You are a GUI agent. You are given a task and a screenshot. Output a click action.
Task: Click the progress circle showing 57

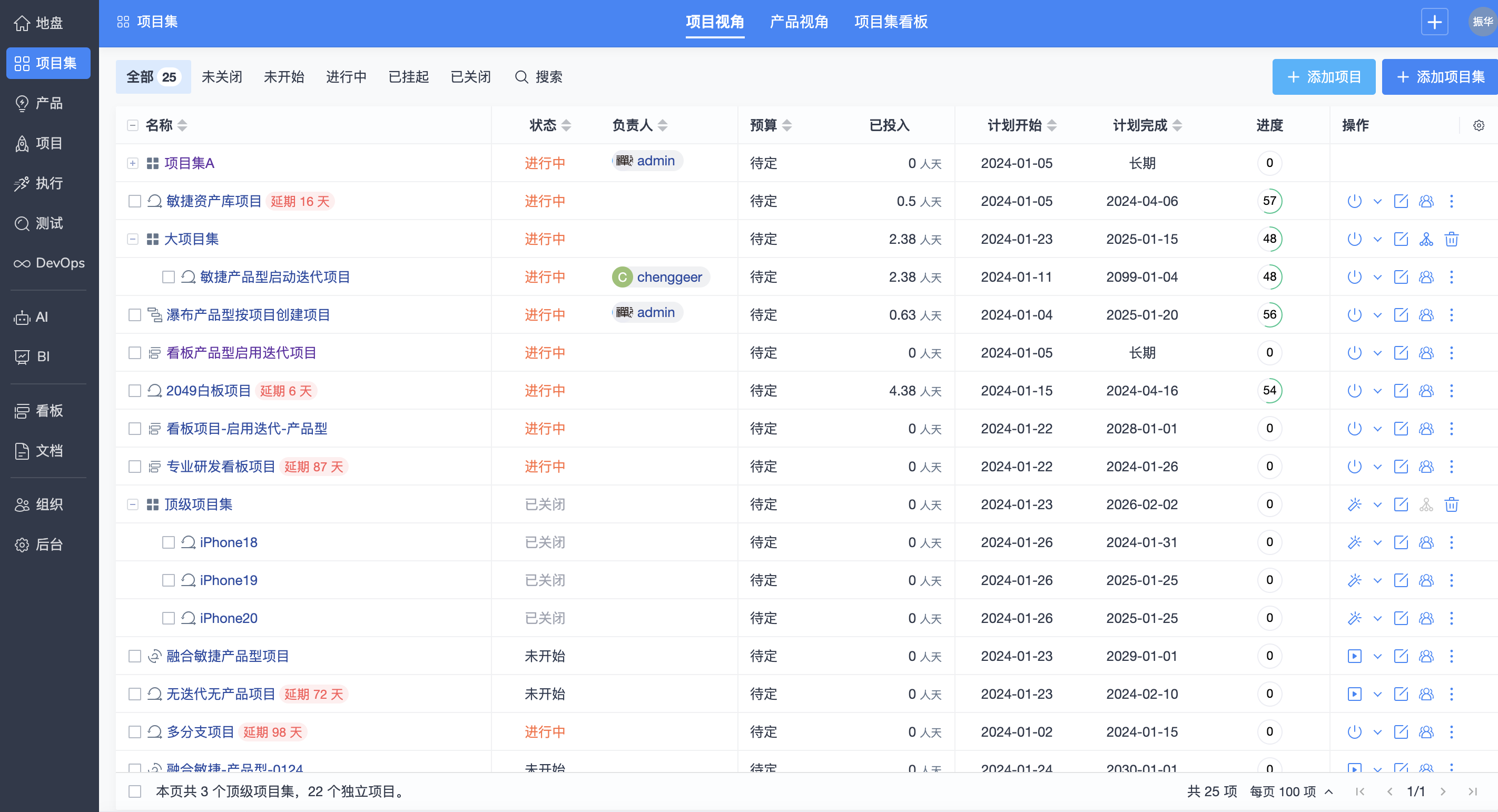pos(1269,201)
